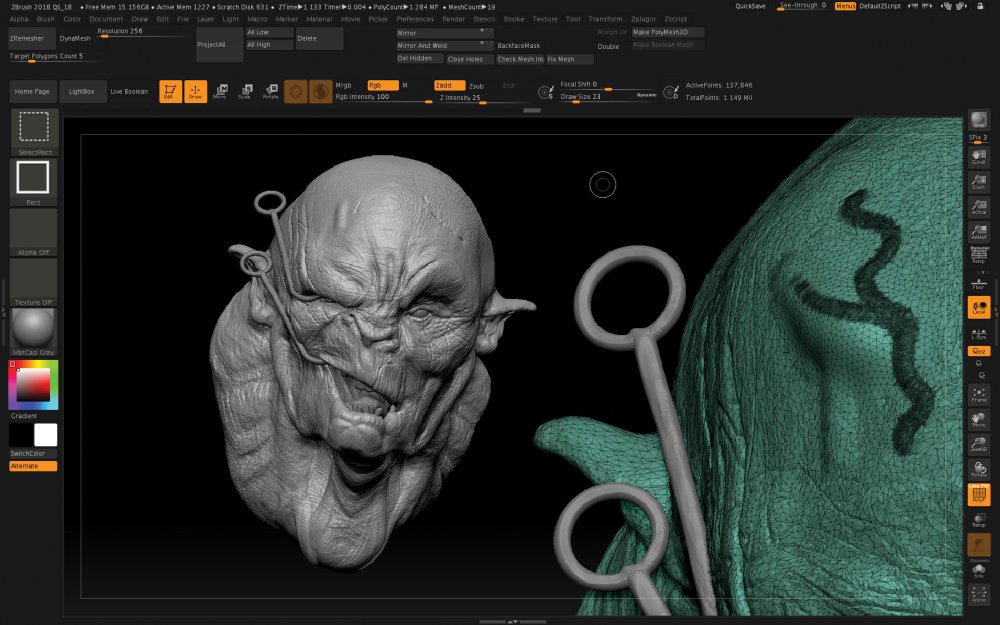Click the Rotate view icon in right shelf
The image size is (1000, 625).
[978, 470]
